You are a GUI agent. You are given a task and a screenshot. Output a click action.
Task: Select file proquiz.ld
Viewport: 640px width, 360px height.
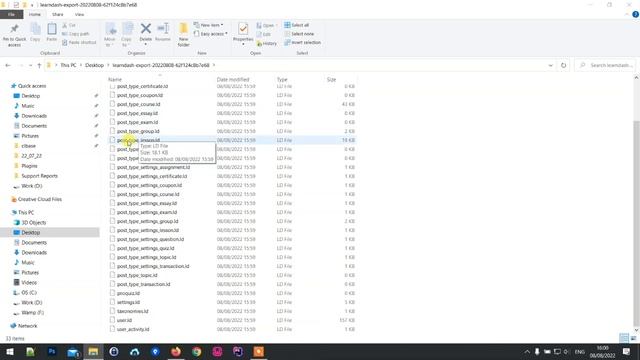click(128, 293)
